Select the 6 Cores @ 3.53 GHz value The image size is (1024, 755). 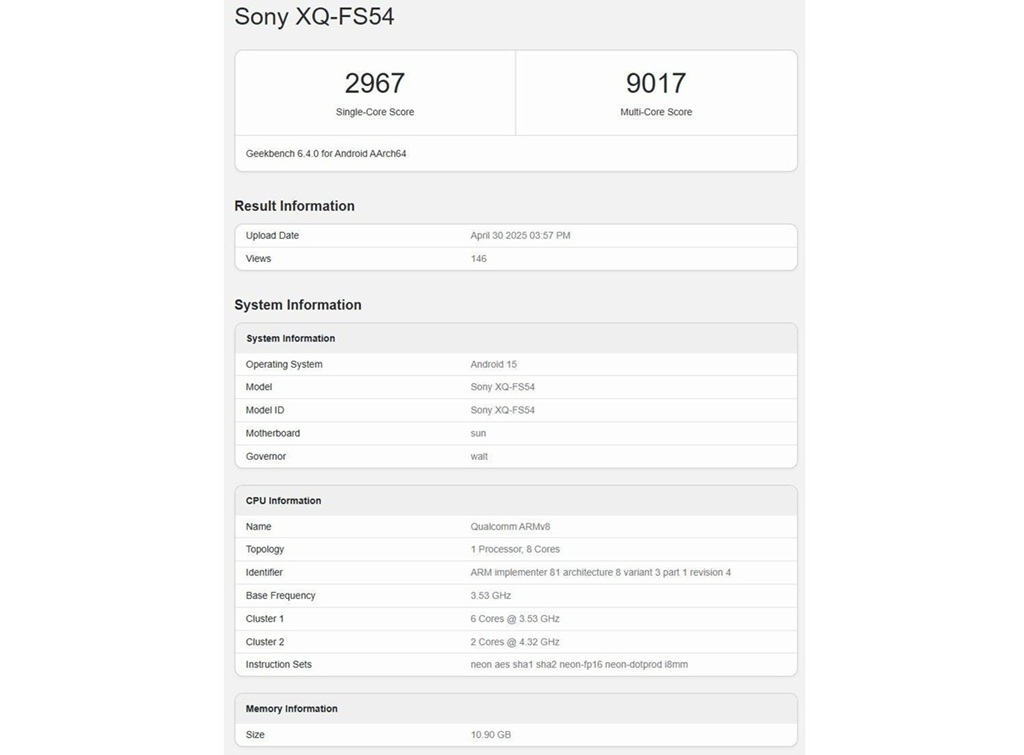pos(515,619)
